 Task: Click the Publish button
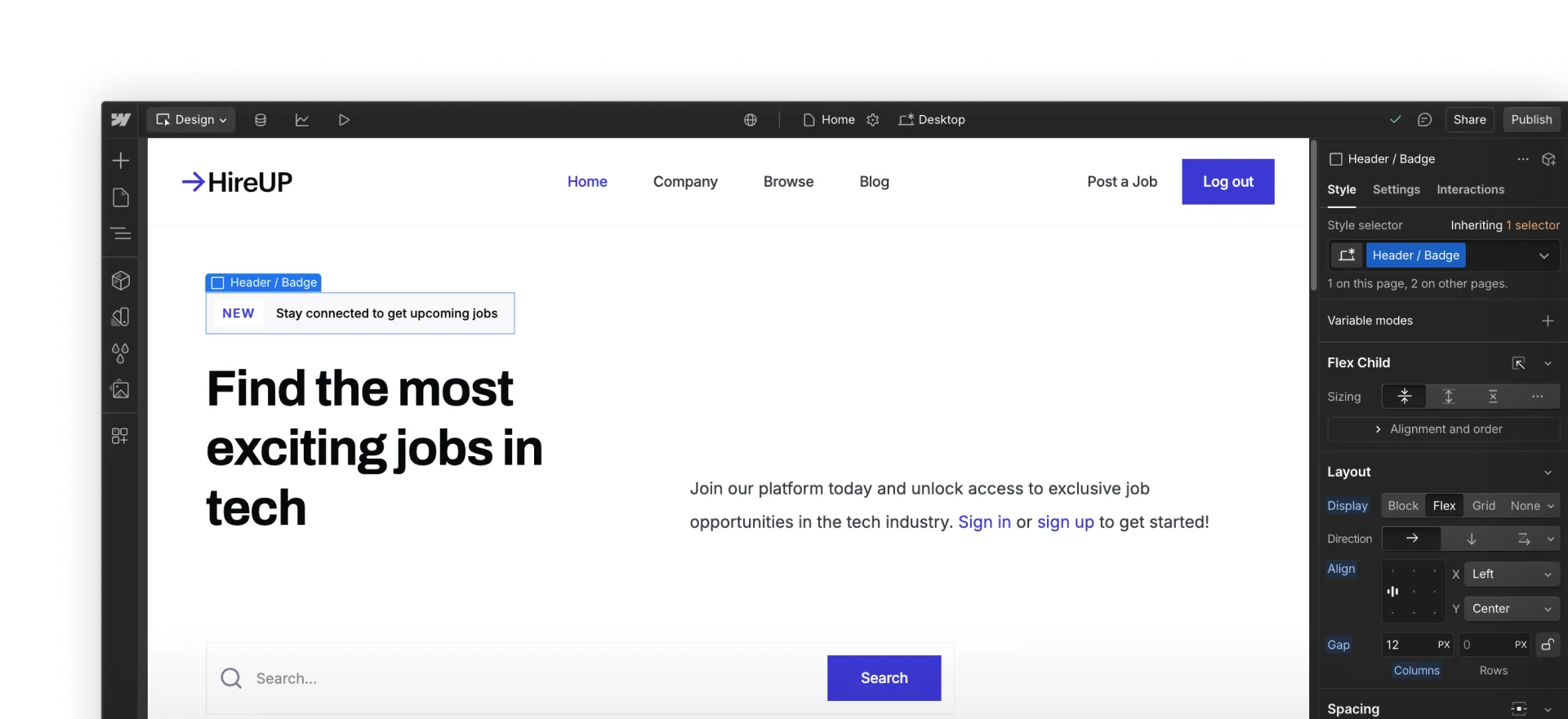(1530, 120)
